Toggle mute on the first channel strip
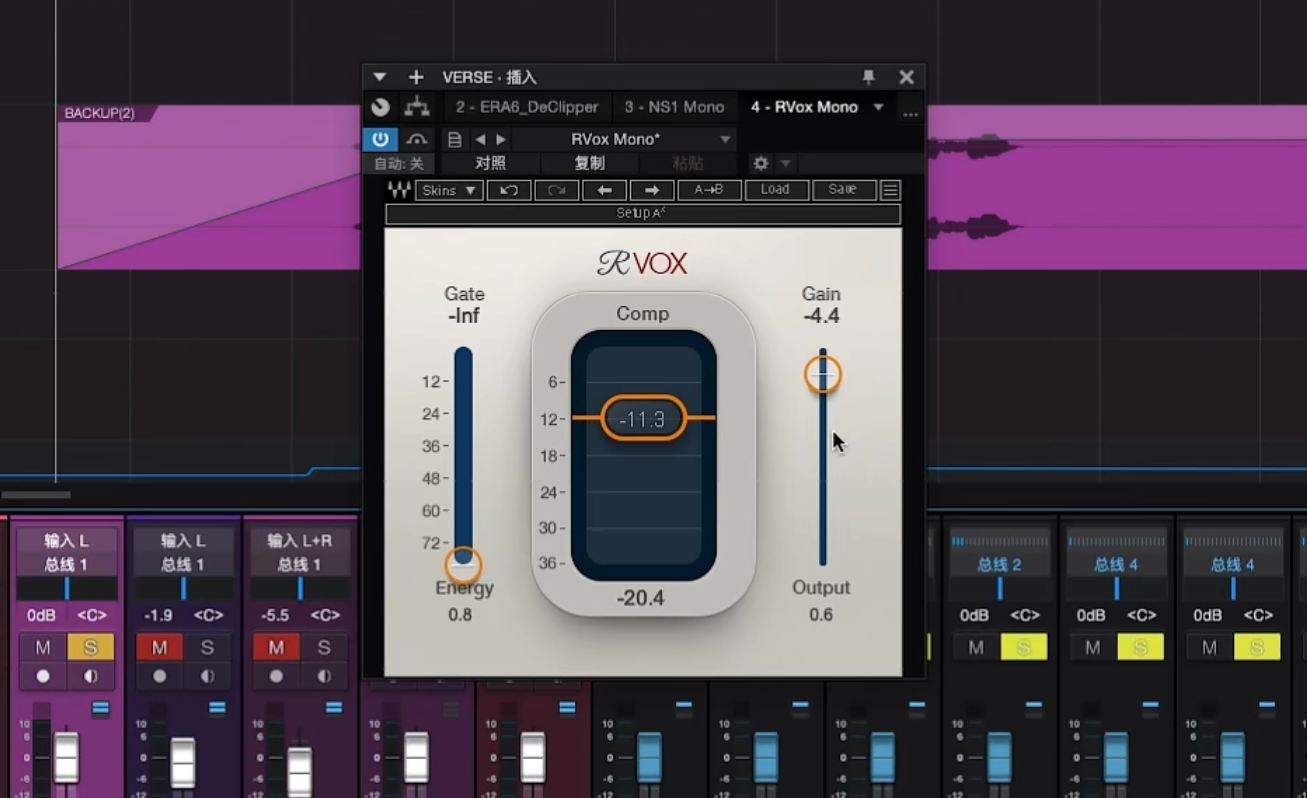Image resolution: width=1307 pixels, height=798 pixels. (43, 647)
